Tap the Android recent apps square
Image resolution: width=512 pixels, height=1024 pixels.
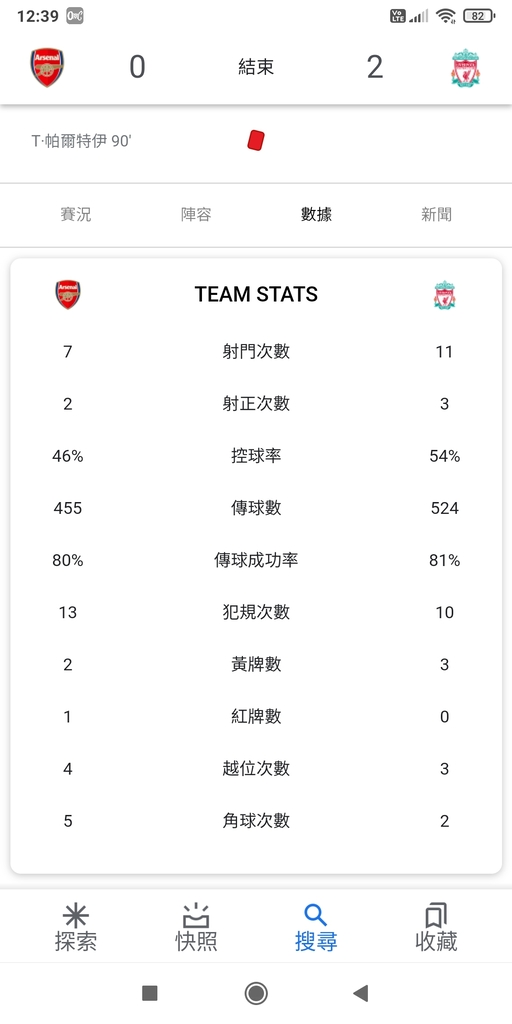[150, 993]
